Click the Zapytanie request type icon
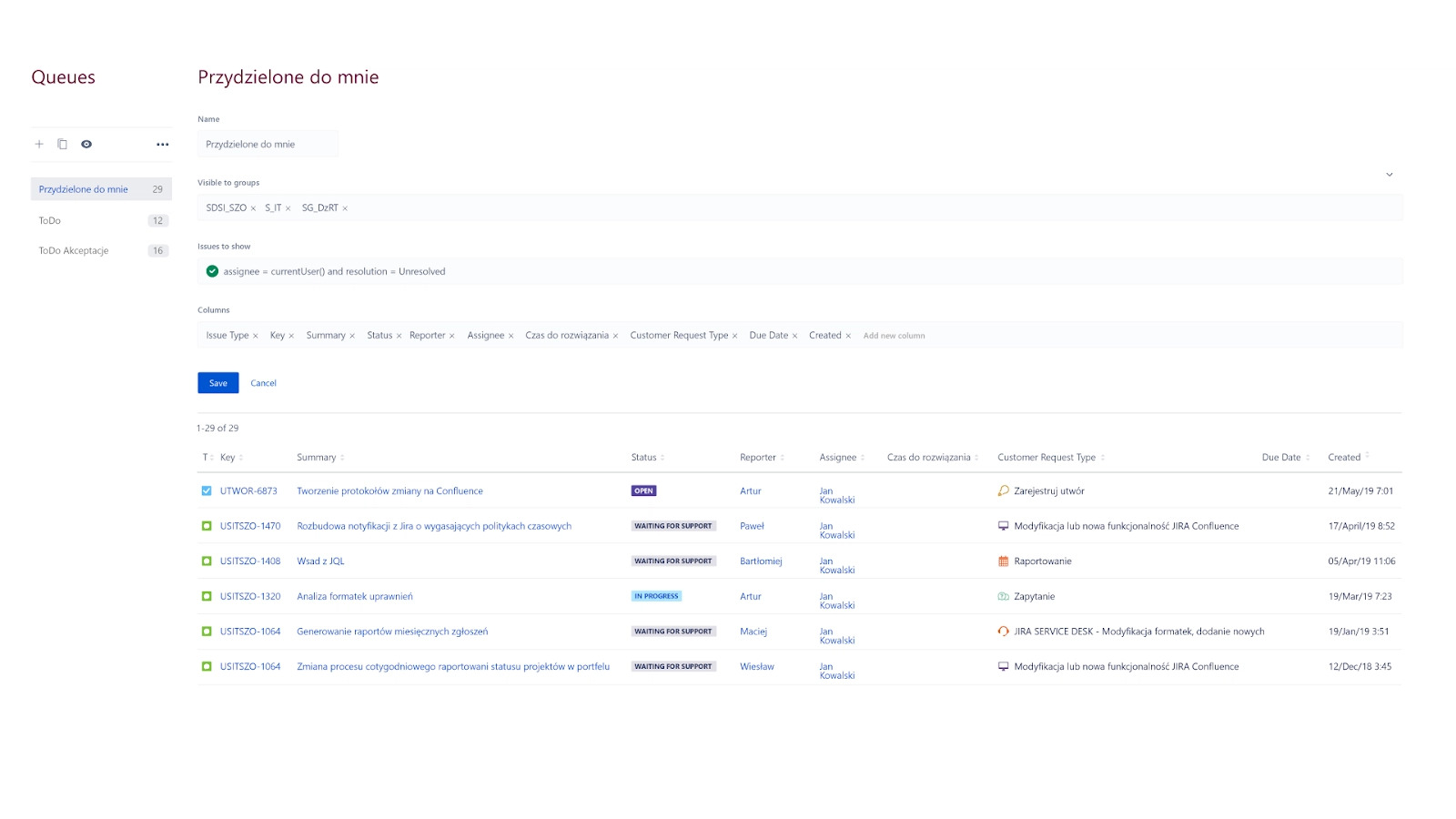Viewport: 1456px width, 819px height. (1003, 596)
